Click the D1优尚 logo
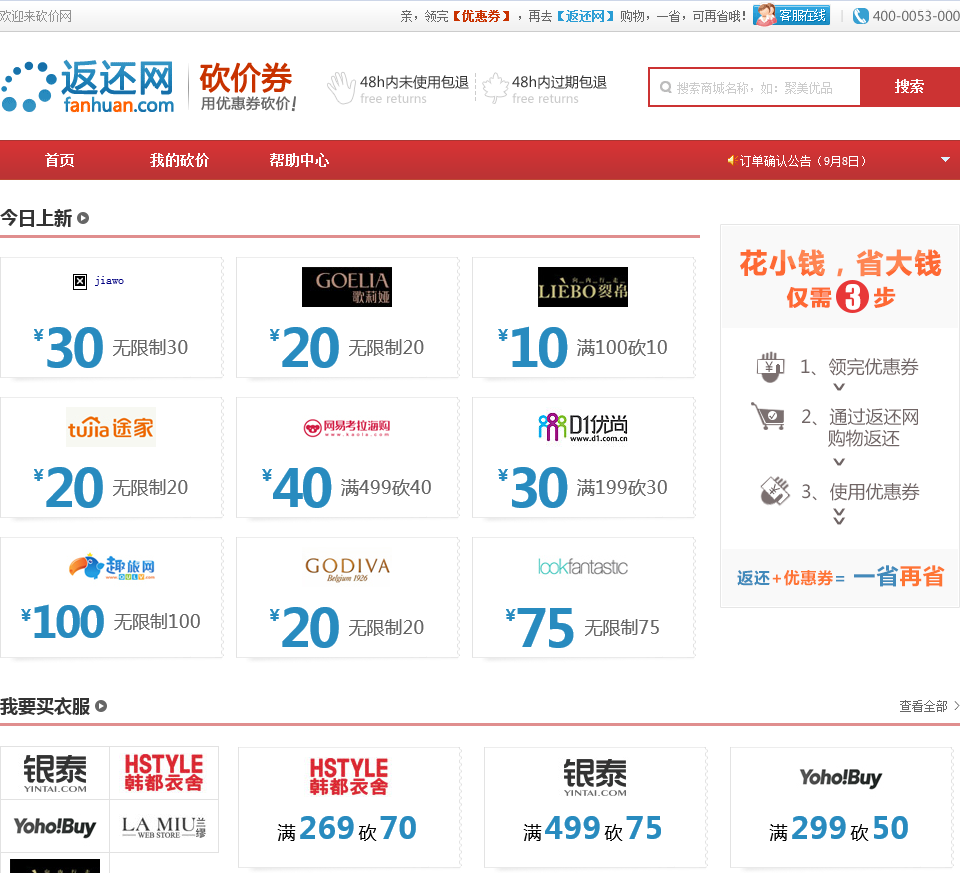 [x=583, y=427]
